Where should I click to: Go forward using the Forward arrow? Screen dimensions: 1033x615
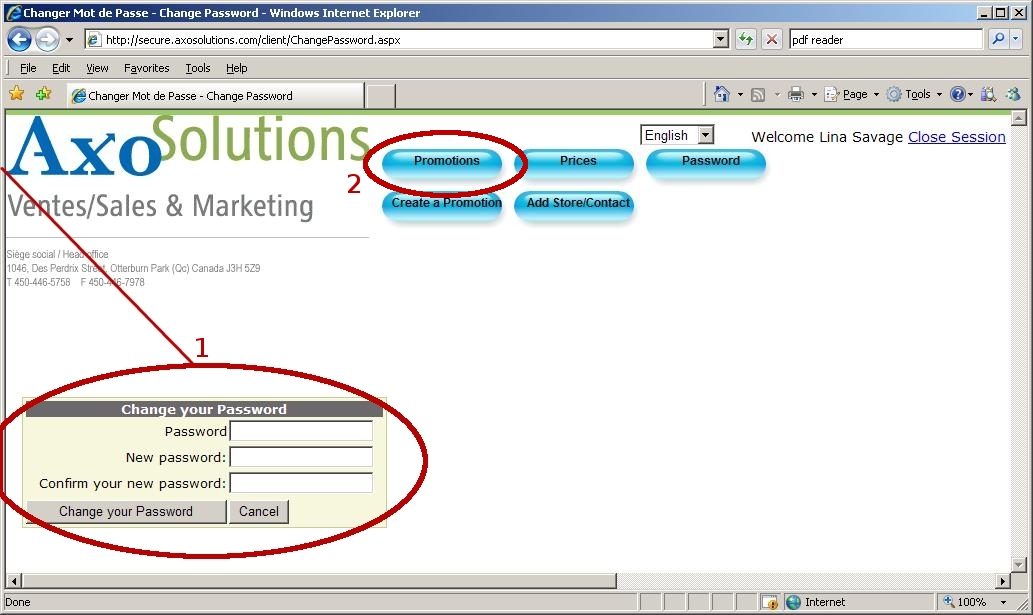(47, 40)
